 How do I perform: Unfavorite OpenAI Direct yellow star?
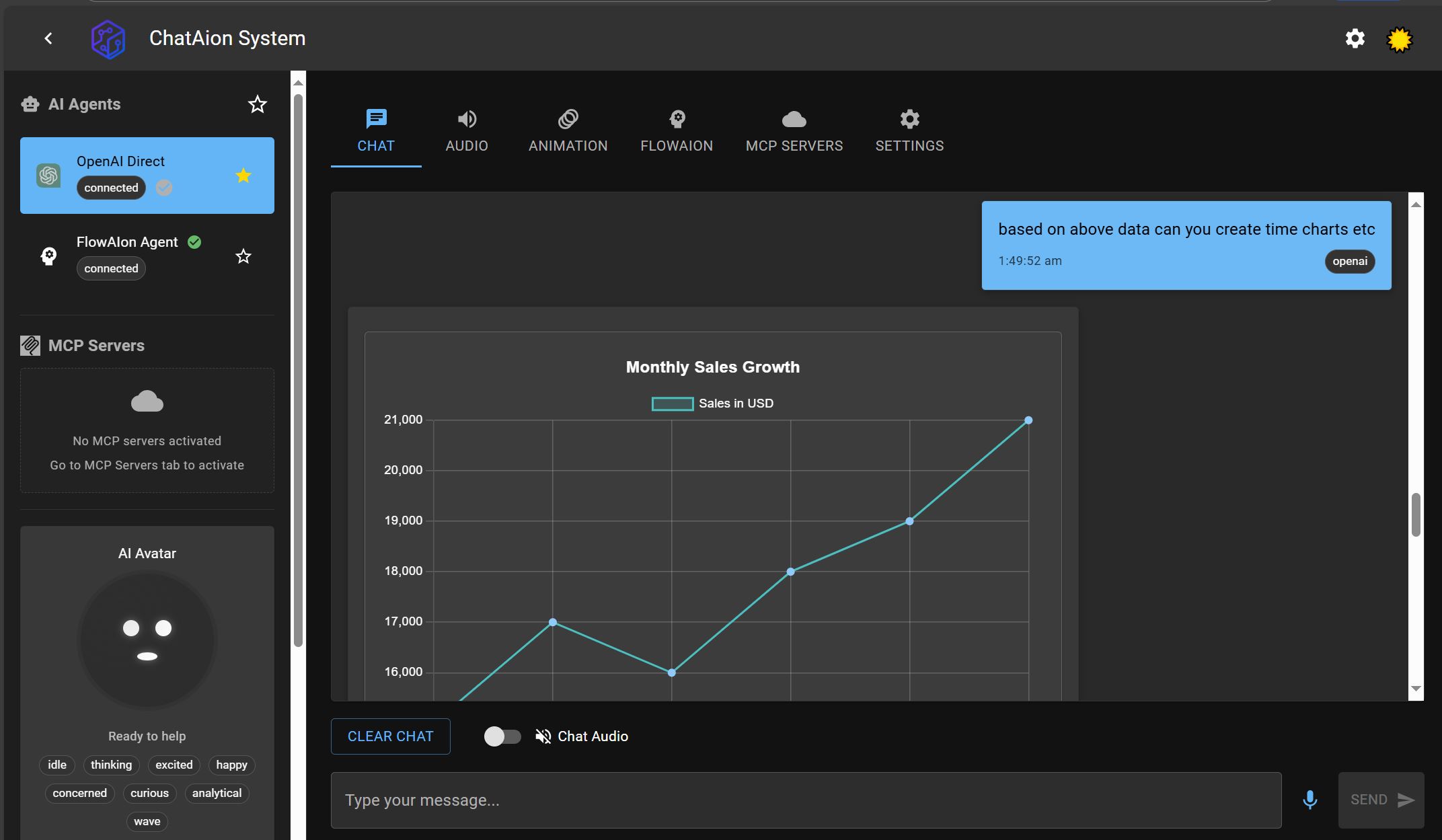tap(243, 176)
